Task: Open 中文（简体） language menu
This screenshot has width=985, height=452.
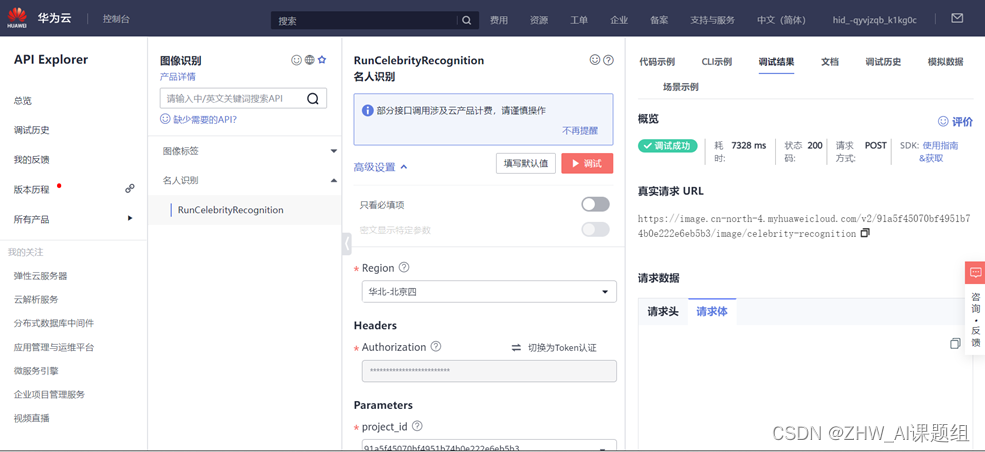Action: 781,20
